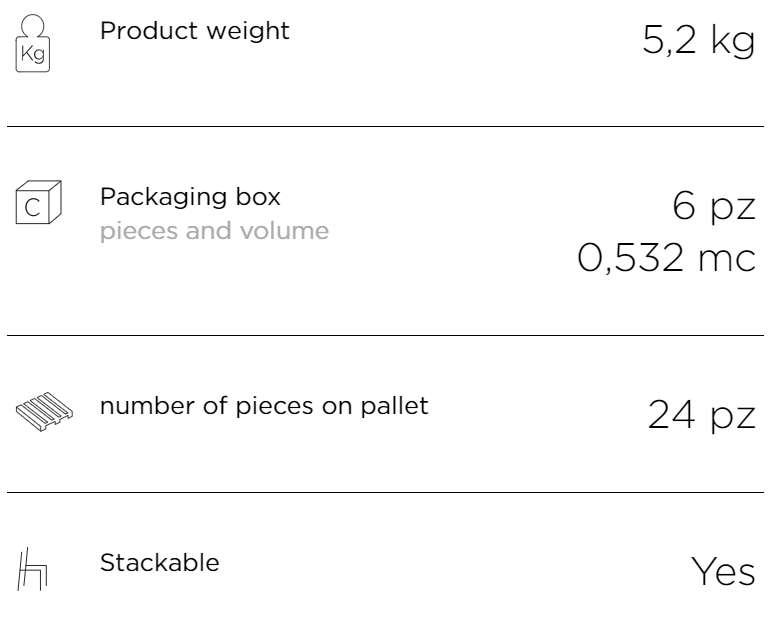Click number of pieces on pallet label
The height and width of the screenshot is (629, 768).
pos(264,407)
